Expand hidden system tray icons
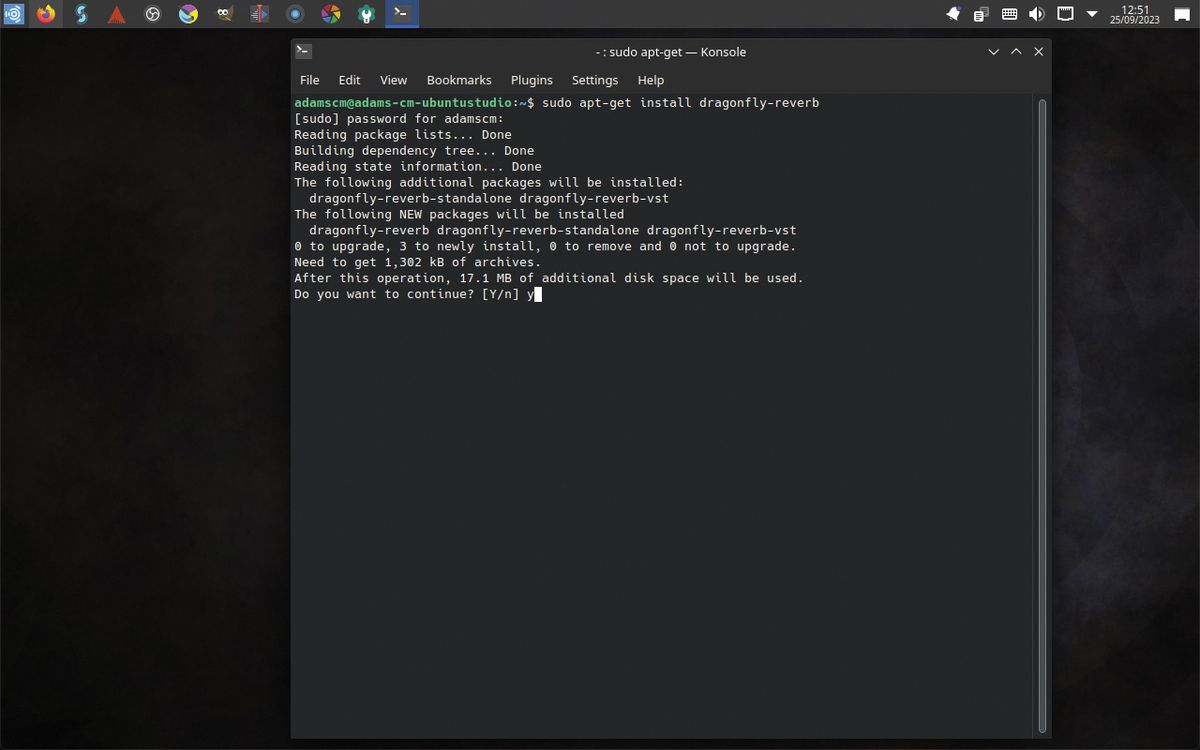The height and width of the screenshot is (750, 1200). coord(1092,13)
